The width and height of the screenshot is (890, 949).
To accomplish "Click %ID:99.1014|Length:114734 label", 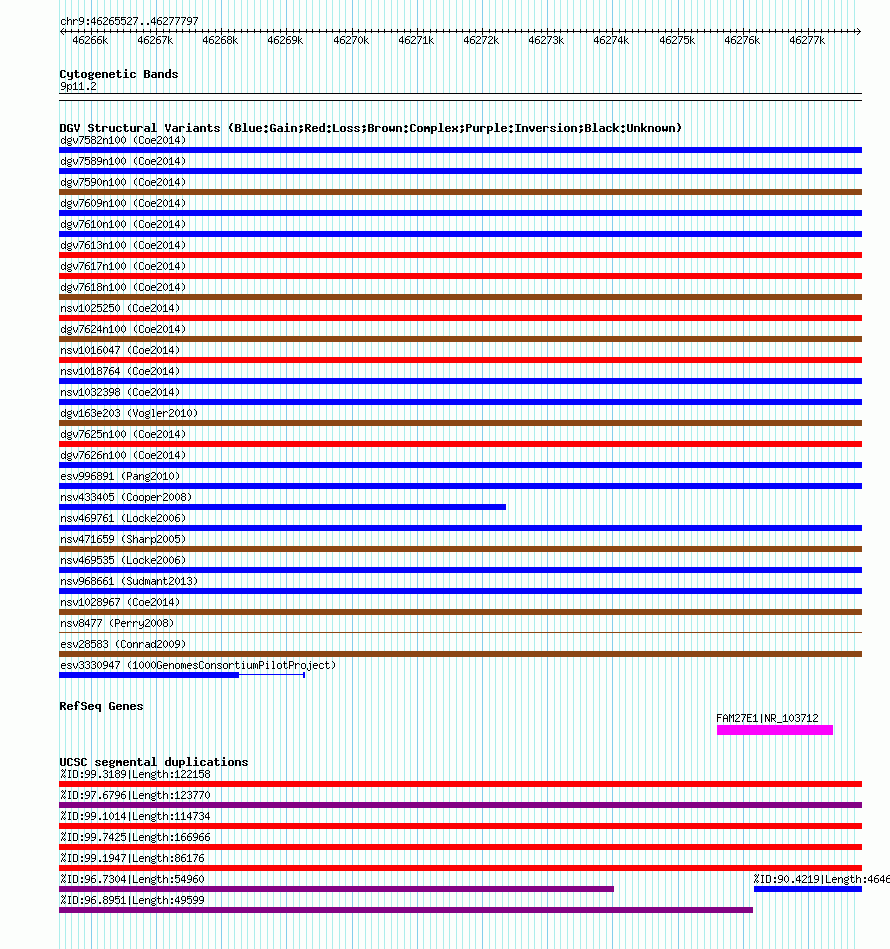I will [x=135, y=816].
